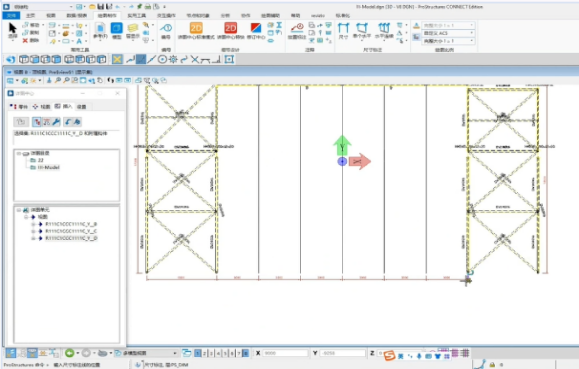Close the drawing center panel
579x369 pixels.
coord(117,93)
